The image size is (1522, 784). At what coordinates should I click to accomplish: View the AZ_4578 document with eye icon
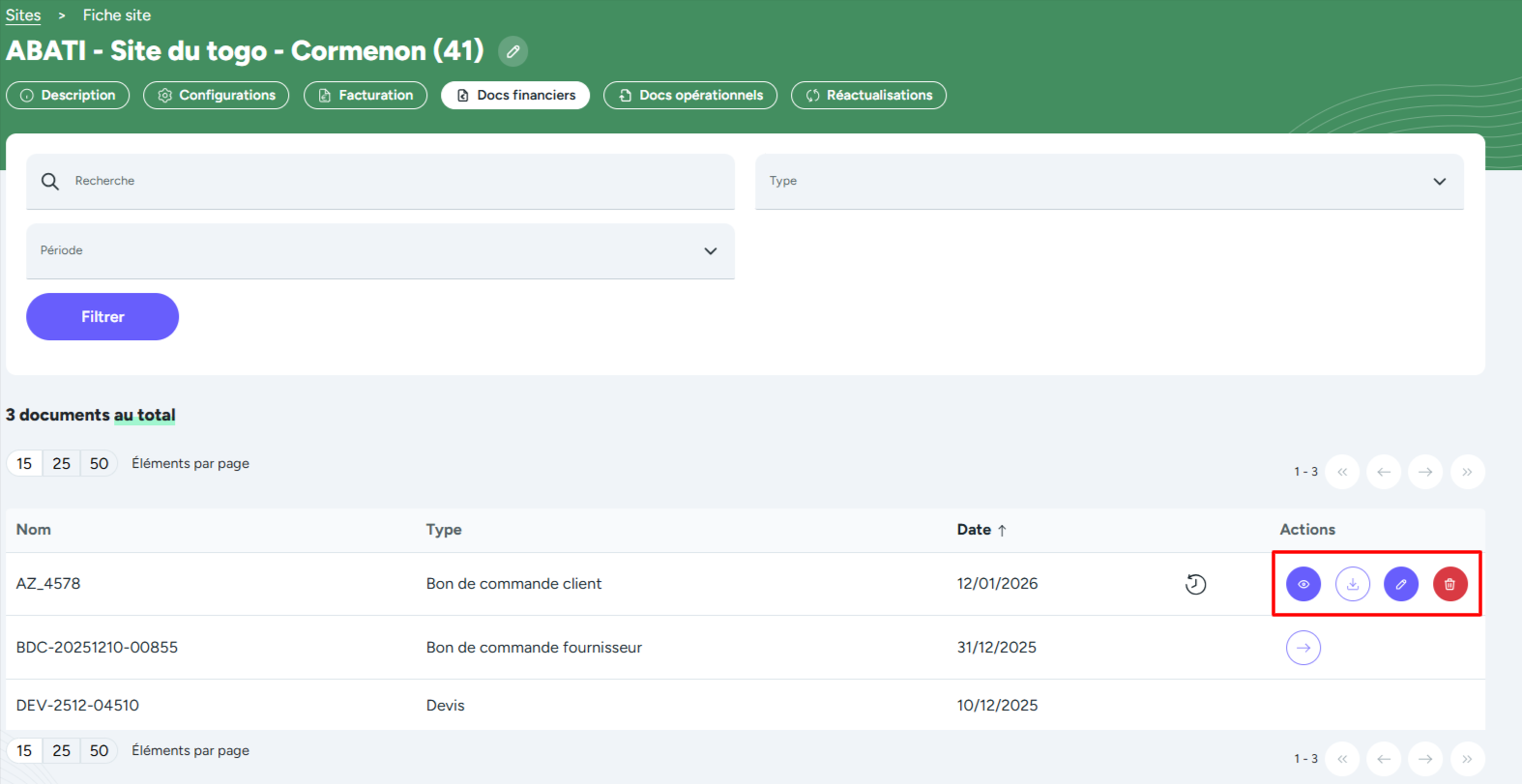coord(1302,584)
